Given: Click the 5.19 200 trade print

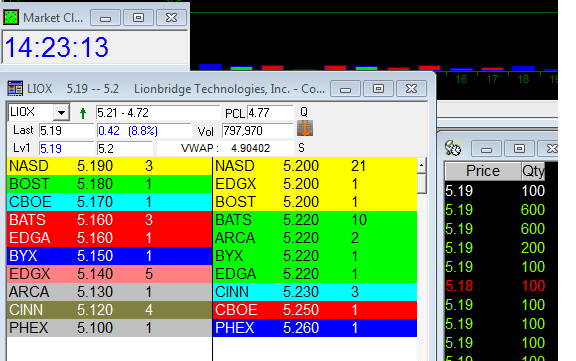Looking at the screenshot, I should (x=495, y=248).
